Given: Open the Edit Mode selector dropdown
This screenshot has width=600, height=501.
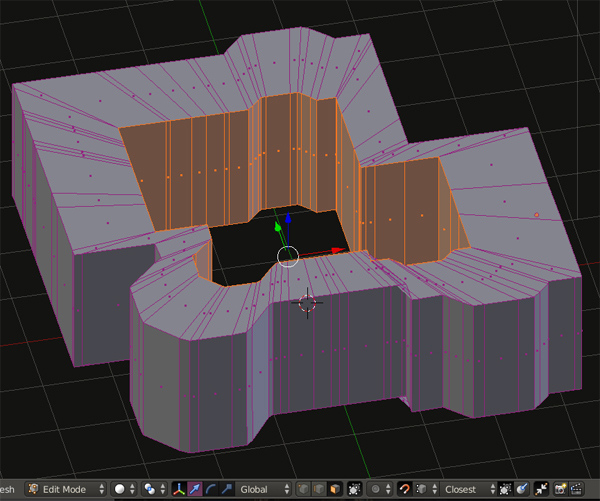Looking at the screenshot, I should click(65, 490).
